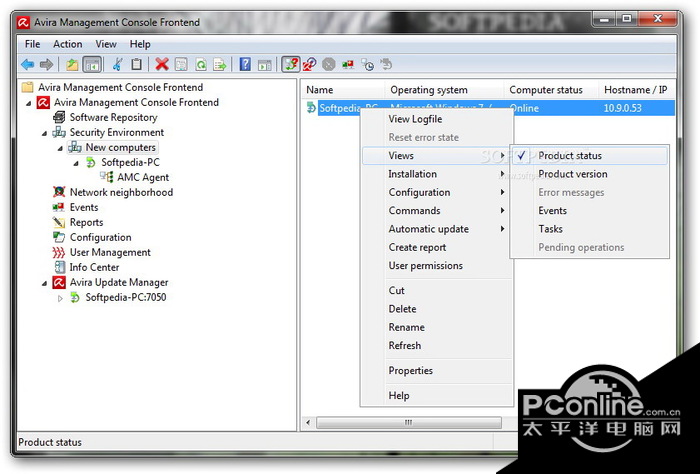Choose Refresh from the context menu

coord(437,345)
